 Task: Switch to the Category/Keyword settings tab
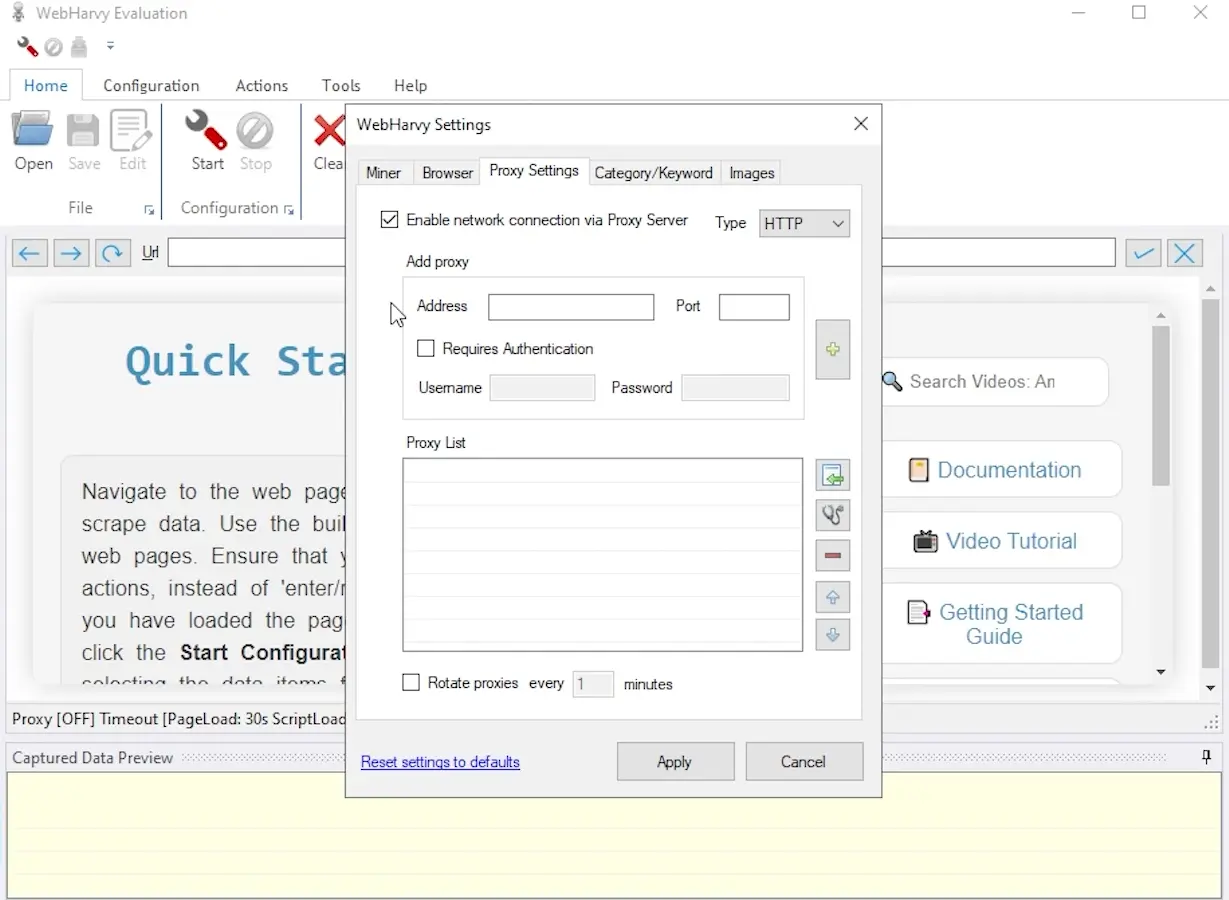653,173
